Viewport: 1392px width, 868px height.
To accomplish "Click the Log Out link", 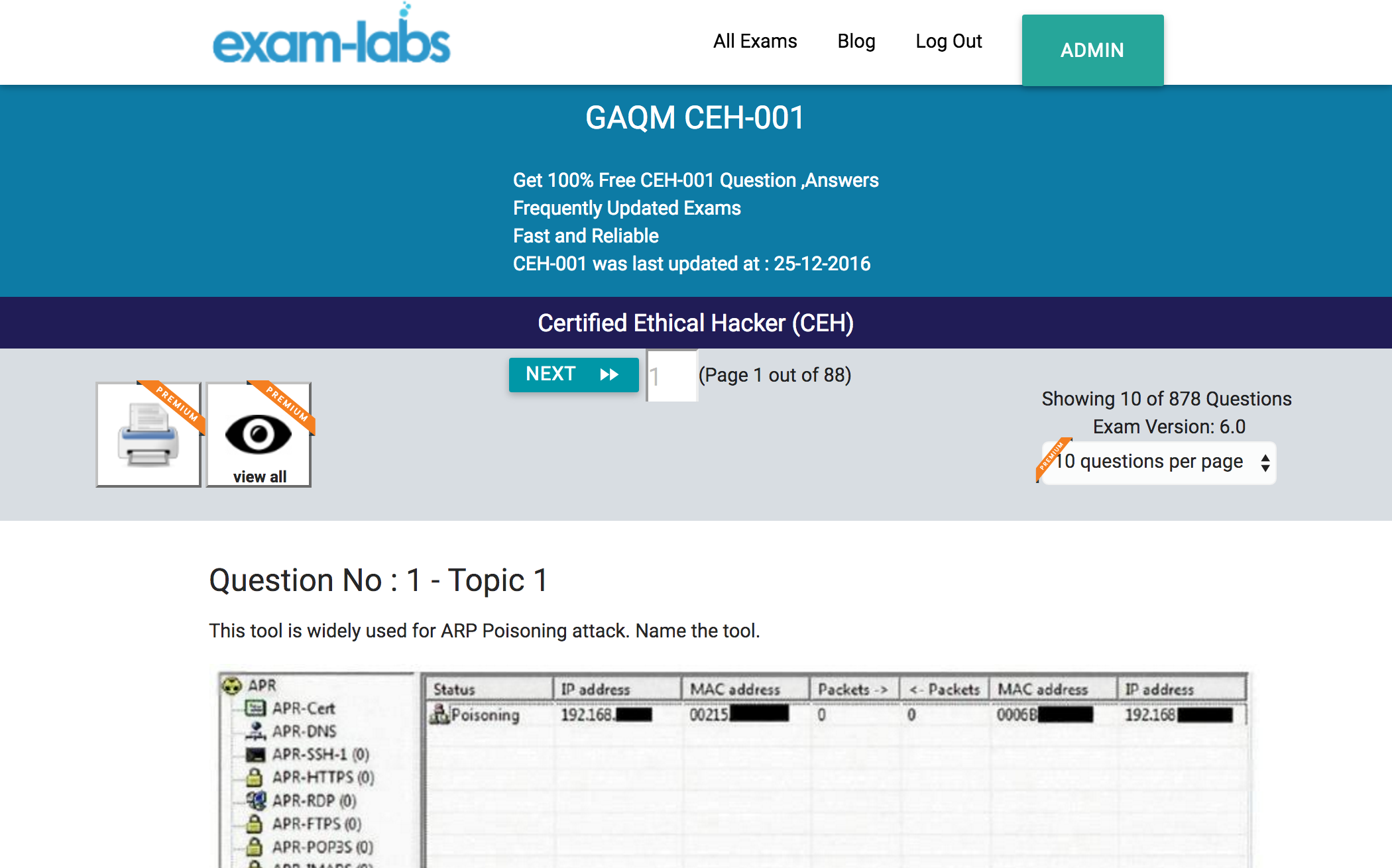I will (949, 41).
